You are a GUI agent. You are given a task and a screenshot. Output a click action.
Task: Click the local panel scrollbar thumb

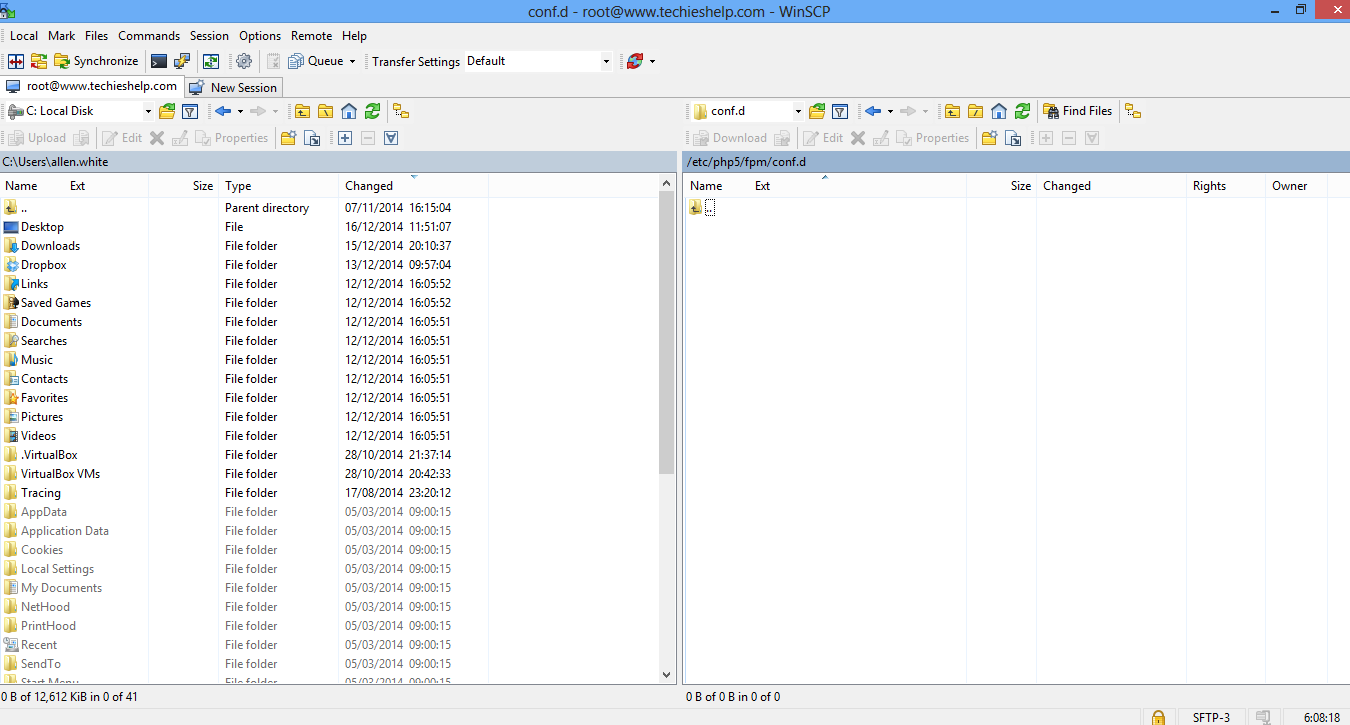(667, 333)
